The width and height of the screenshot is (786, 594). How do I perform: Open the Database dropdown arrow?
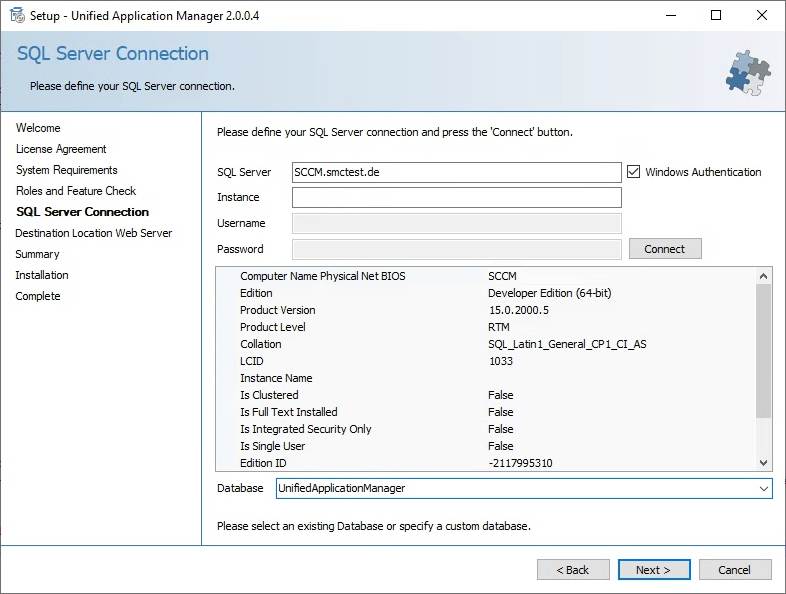point(763,489)
